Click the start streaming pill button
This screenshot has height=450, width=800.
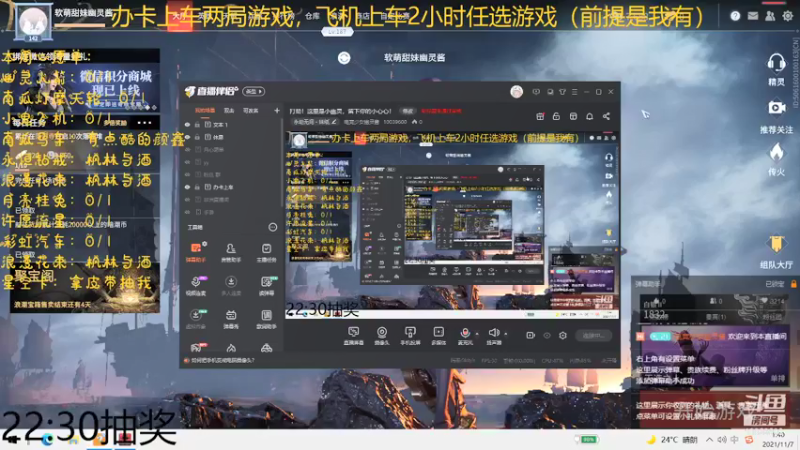[x=593, y=335]
